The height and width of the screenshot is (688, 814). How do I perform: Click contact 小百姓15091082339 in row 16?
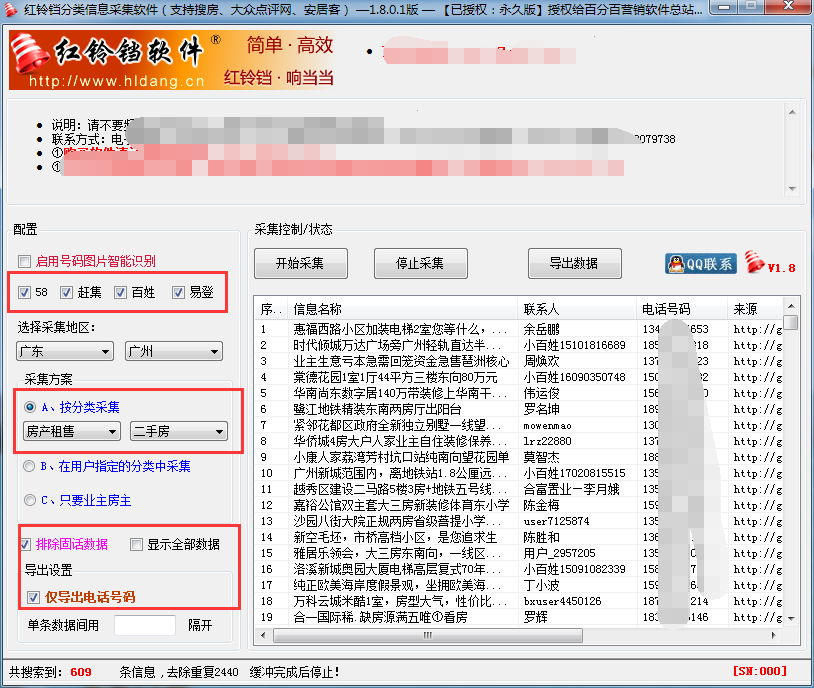click(x=575, y=570)
